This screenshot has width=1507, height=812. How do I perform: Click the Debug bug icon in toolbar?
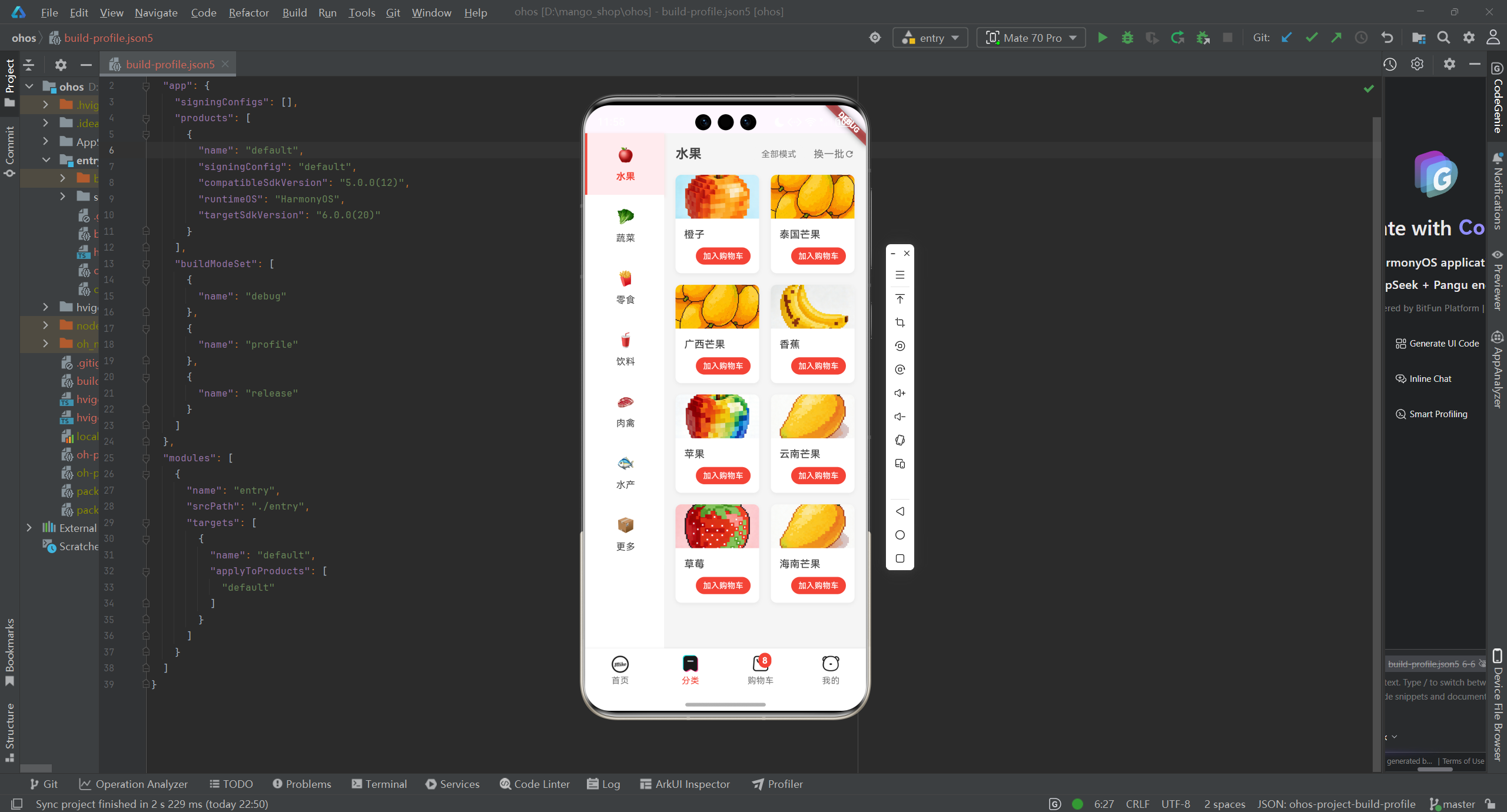point(1127,38)
